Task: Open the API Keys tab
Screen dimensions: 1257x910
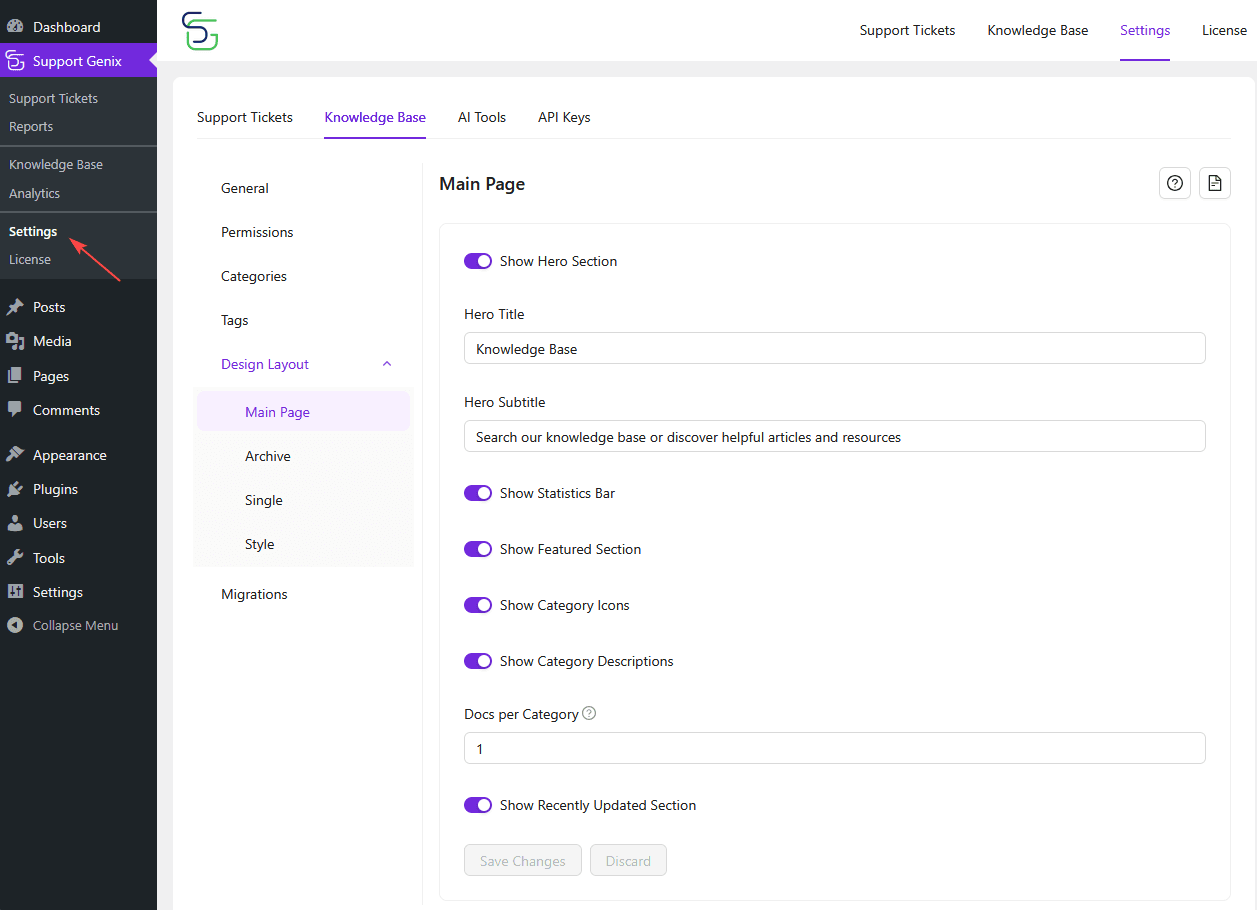Action: pyautogui.click(x=563, y=117)
